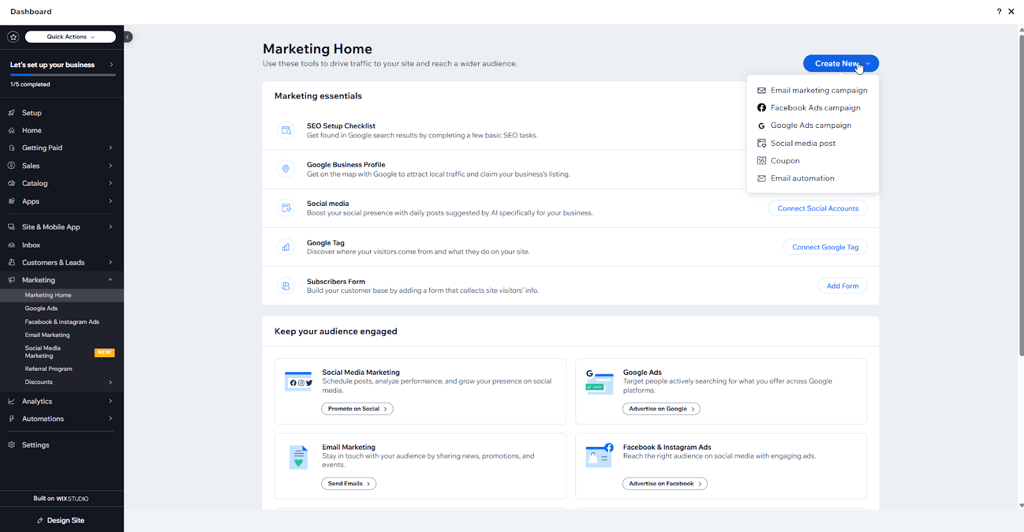
Task: Expand the Sales submenu
Action: 110,166
